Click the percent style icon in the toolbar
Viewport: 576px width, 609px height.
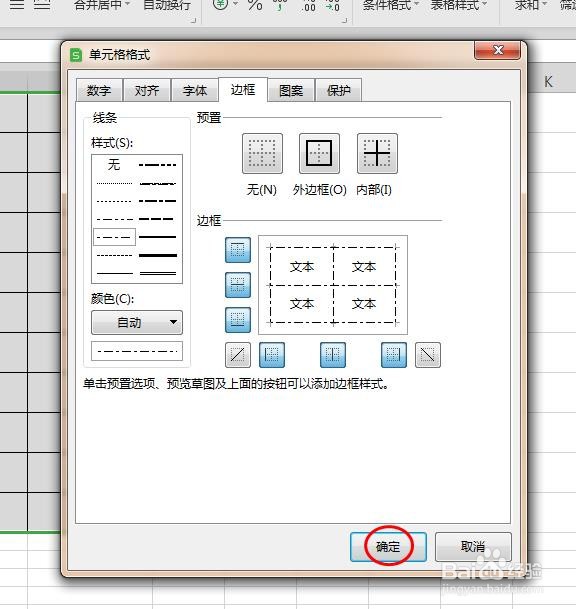(x=255, y=5)
